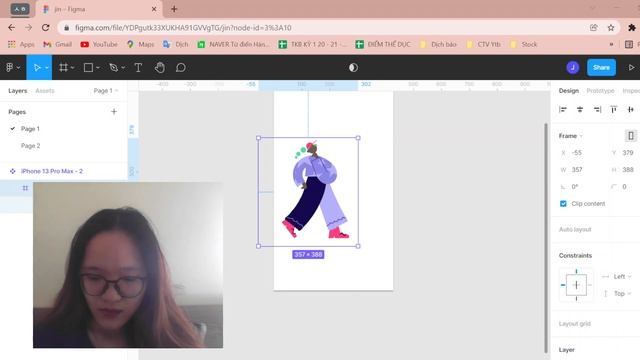
Task: Open the Gmail bookmark
Action: pyautogui.click(x=58, y=44)
